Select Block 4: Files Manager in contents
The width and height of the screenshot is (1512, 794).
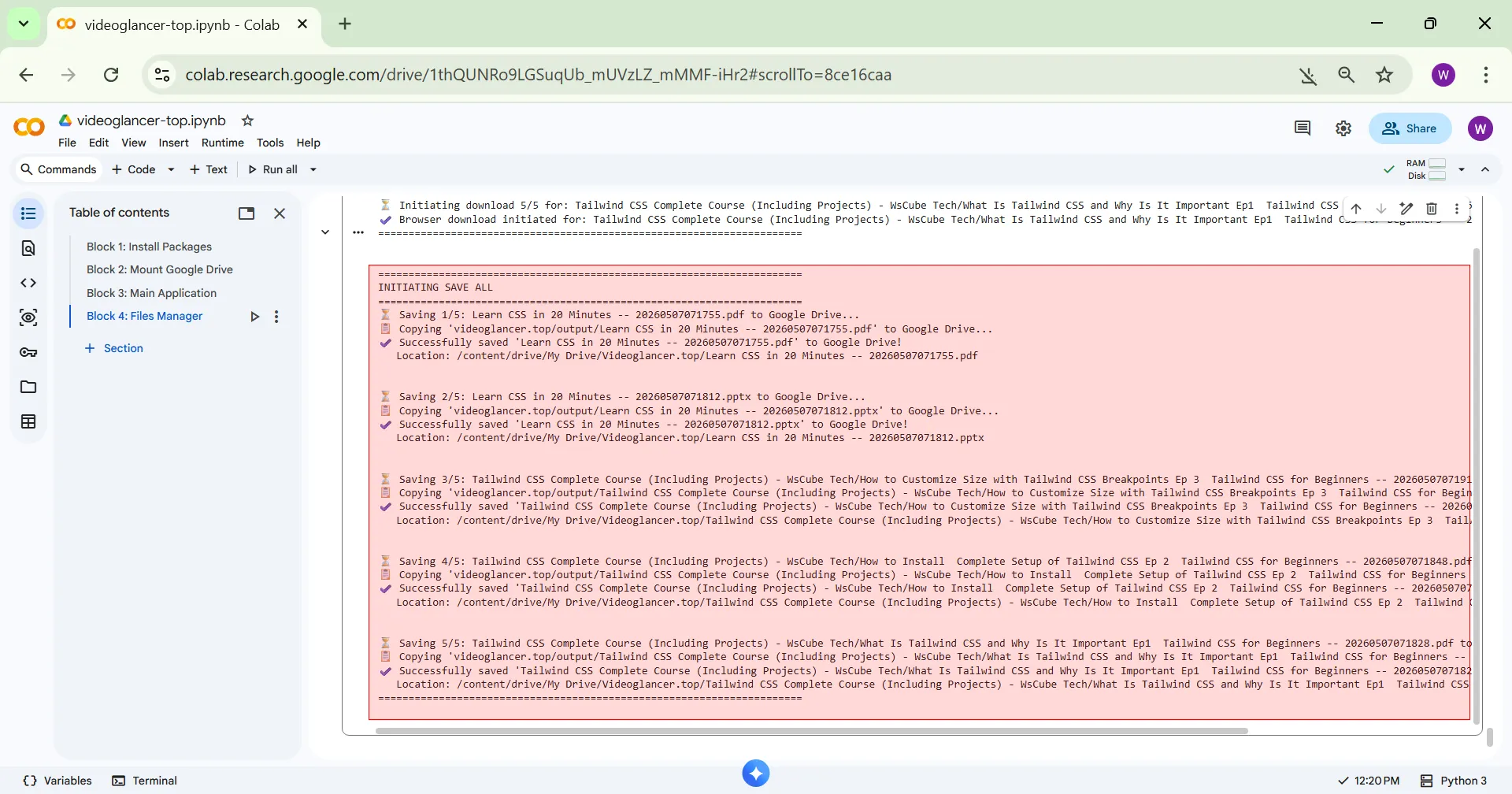(144, 316)
